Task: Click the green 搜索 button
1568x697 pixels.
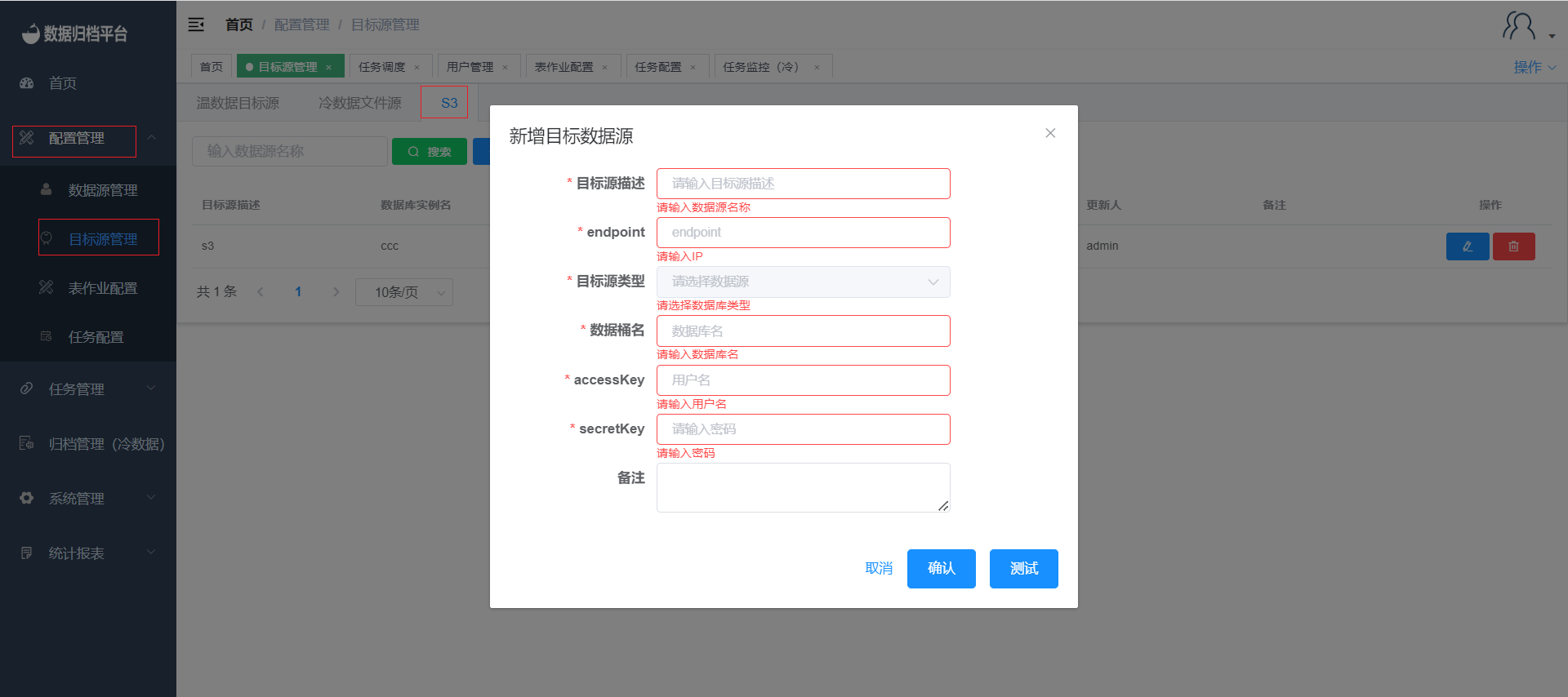Action: pos(430,152)
